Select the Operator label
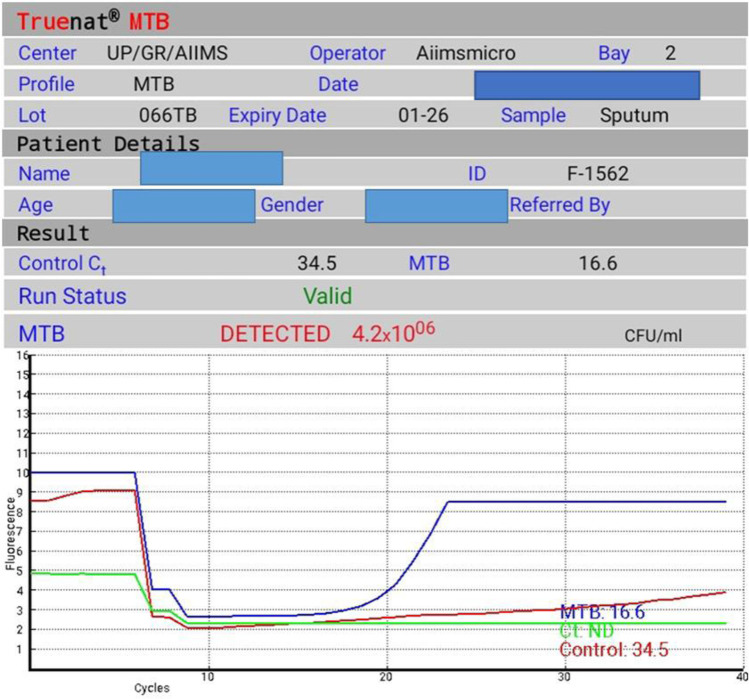749x699 pixels. [x=347, y=53]
